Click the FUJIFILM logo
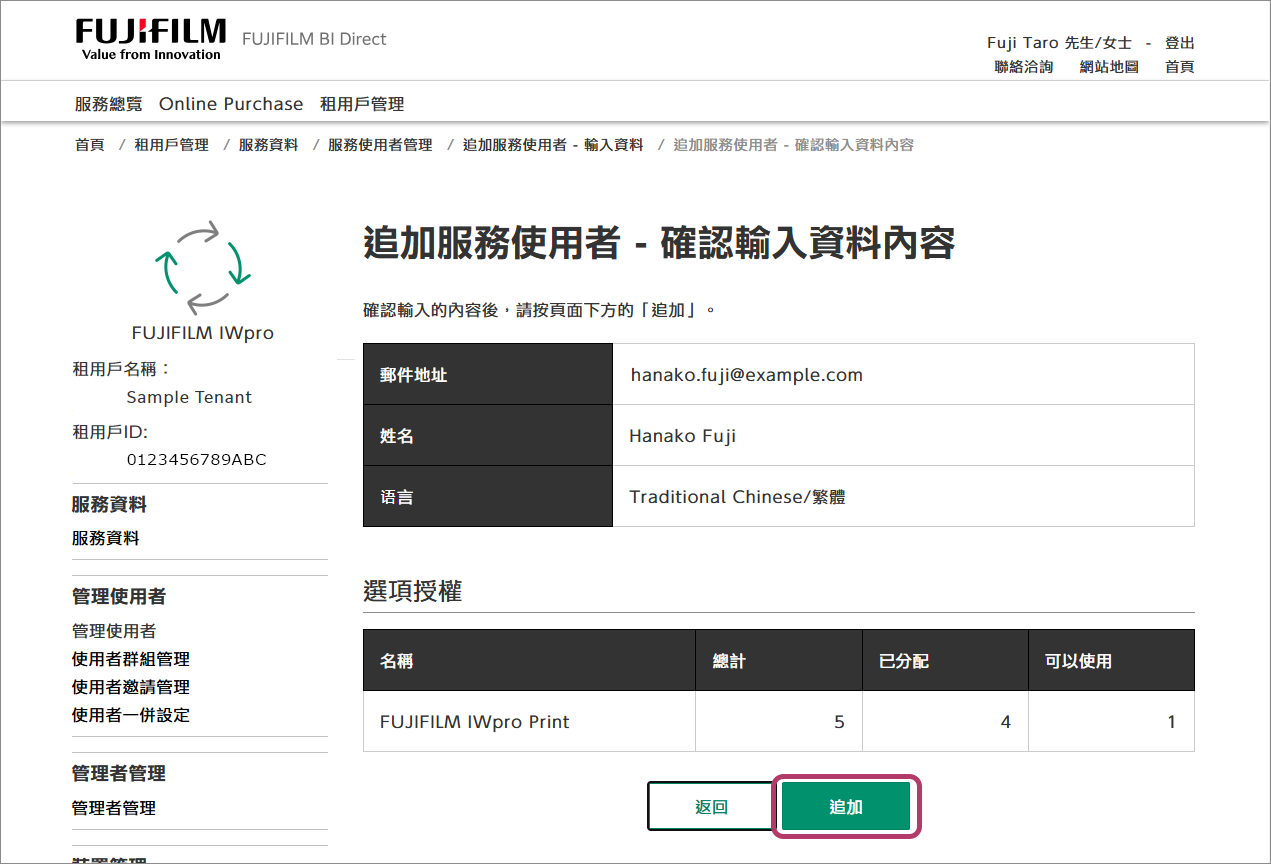Viewport: 1271px width, 864px height. [x=151, y=40]
